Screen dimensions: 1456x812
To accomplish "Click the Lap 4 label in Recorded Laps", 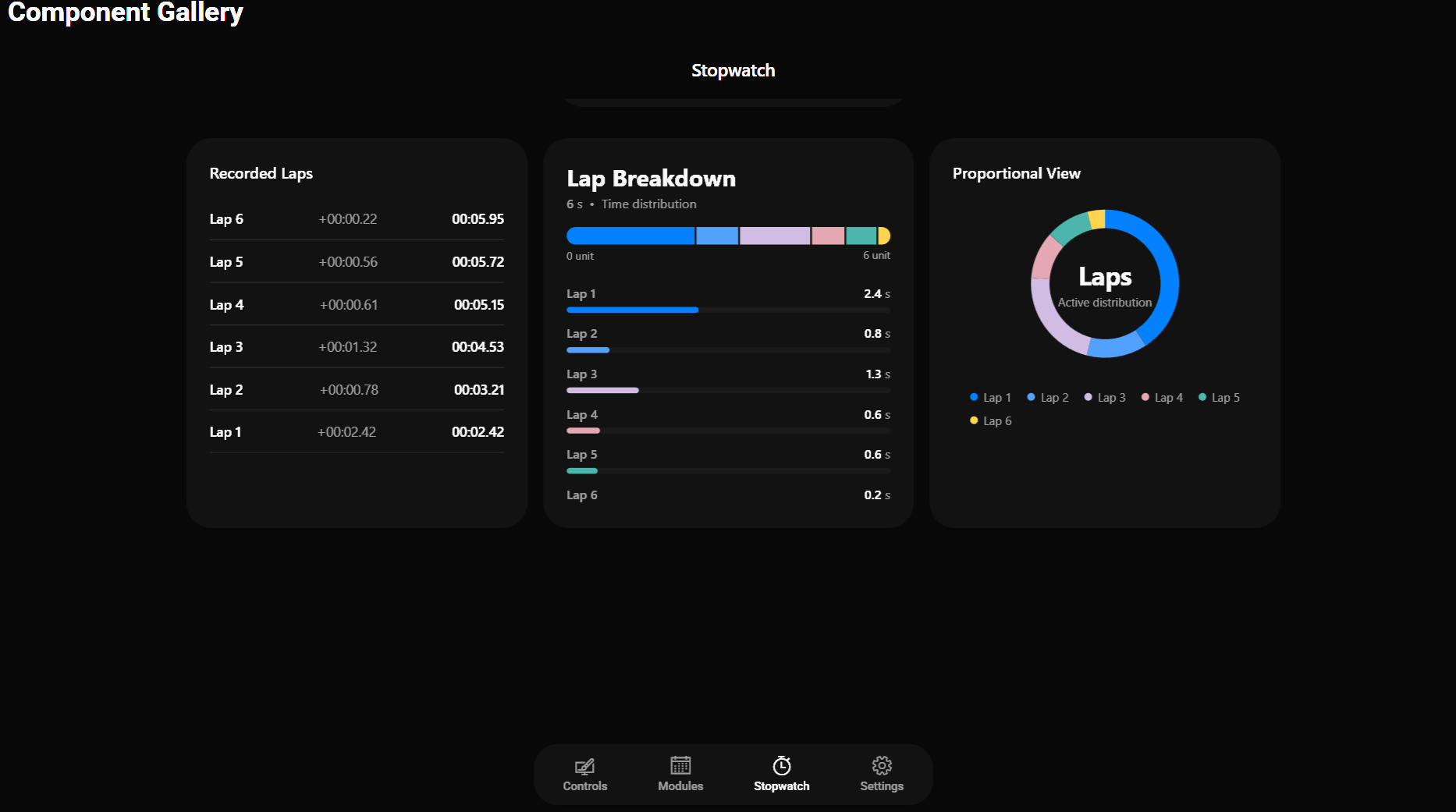I will coord(226,305).
